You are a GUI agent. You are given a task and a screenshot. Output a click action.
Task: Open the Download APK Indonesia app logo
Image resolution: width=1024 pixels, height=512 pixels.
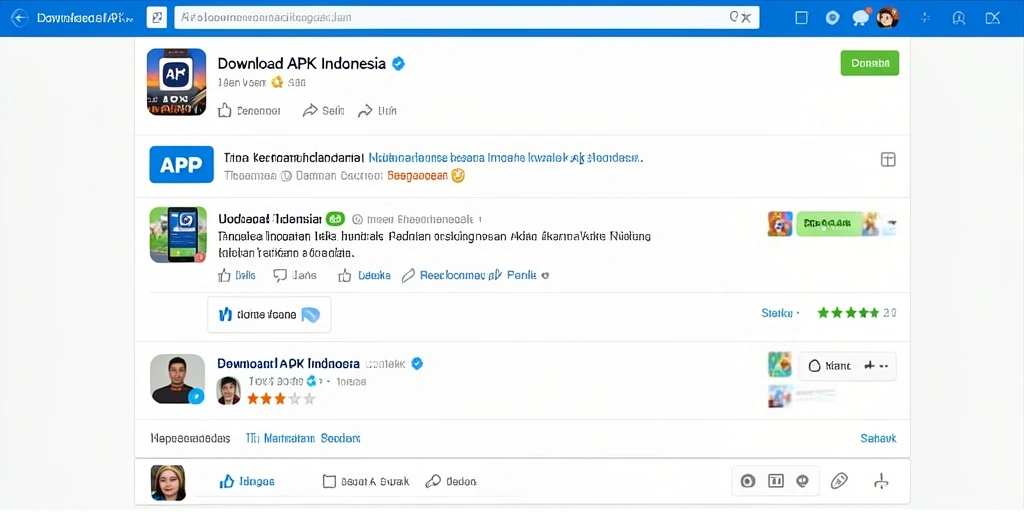176,82
